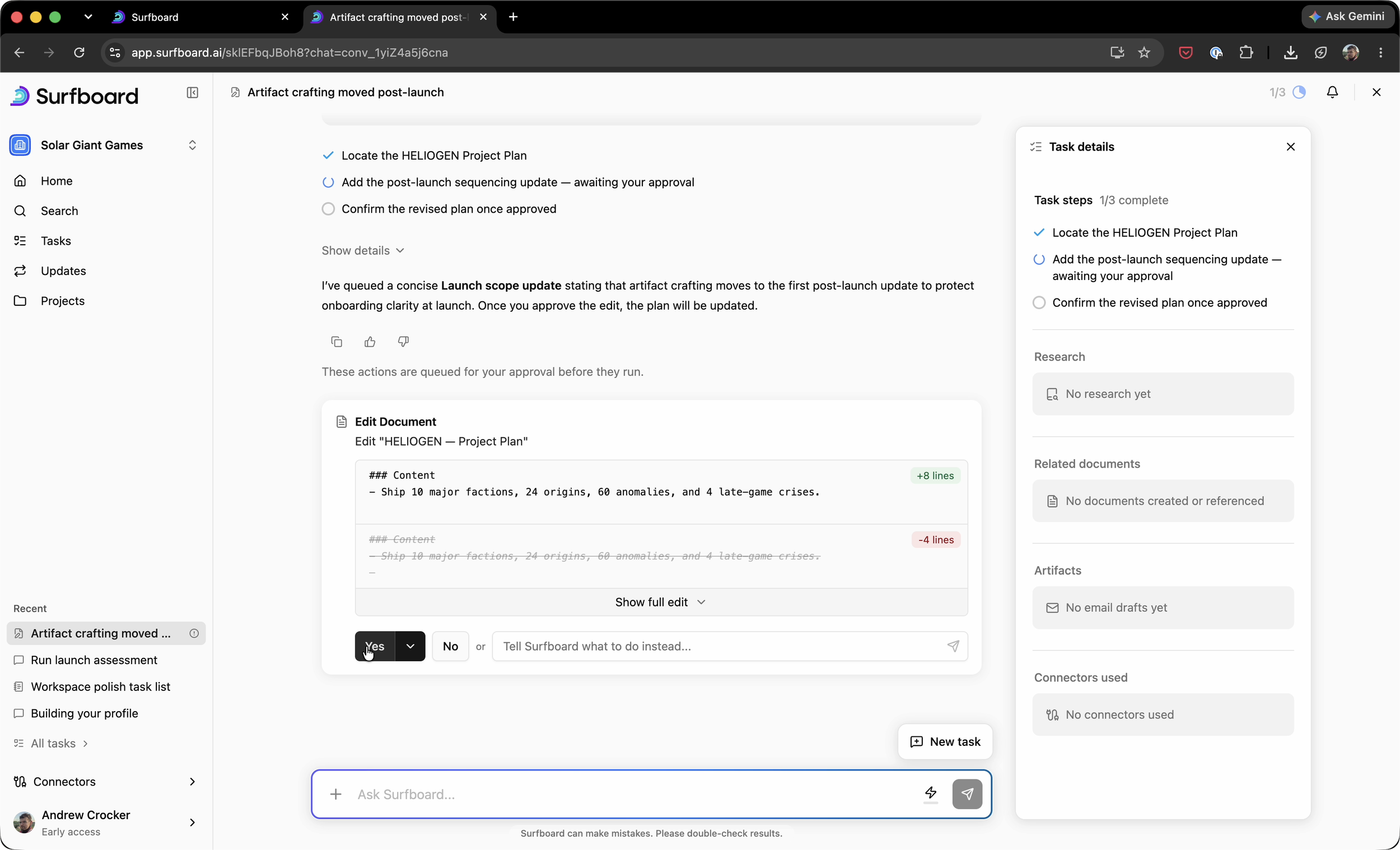Open the Solar Giant Games workspace switcher
1400x850 pixels.
click(106, 145)
